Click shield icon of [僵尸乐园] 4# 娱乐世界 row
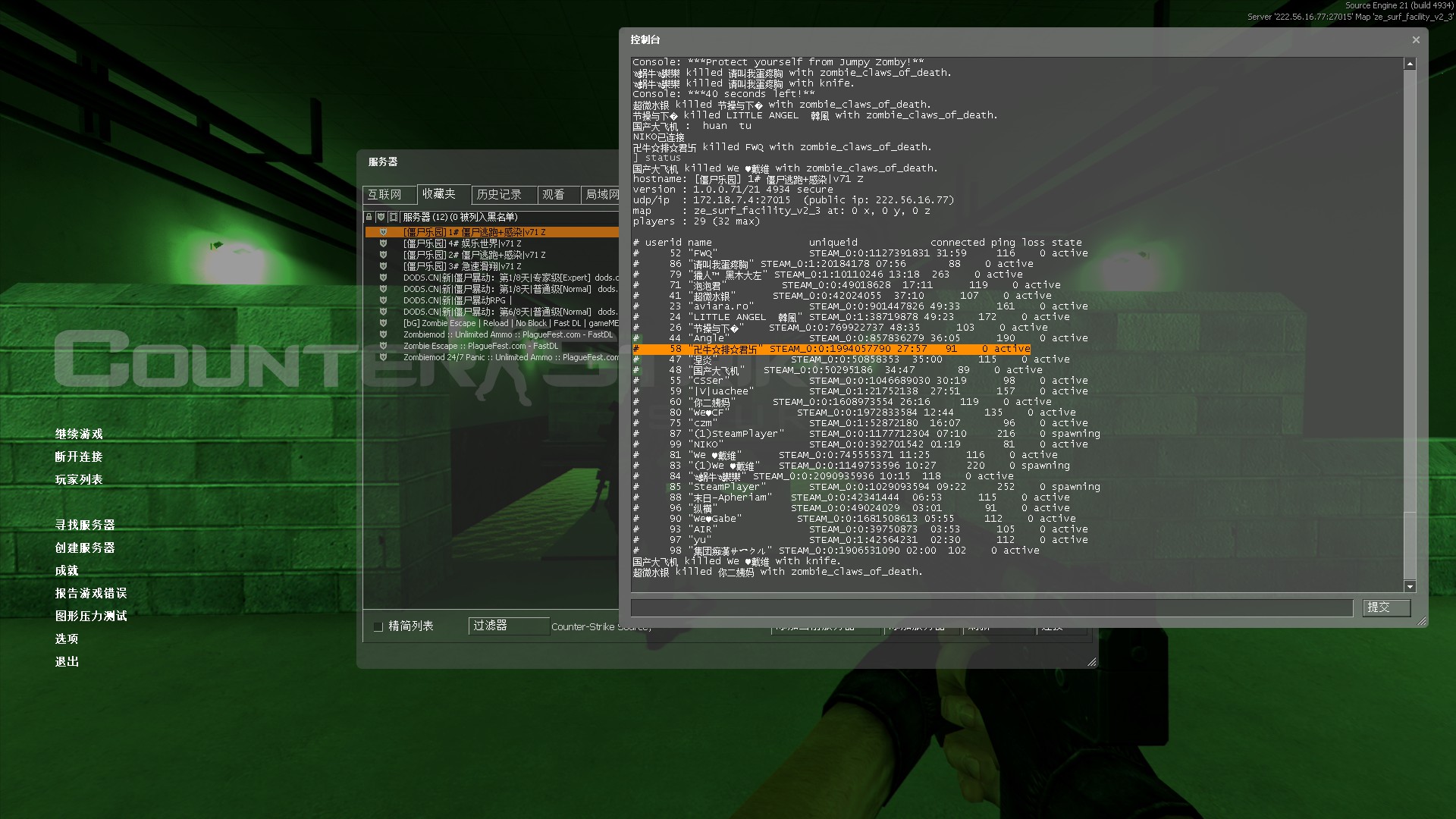 [x=383, y=243]
